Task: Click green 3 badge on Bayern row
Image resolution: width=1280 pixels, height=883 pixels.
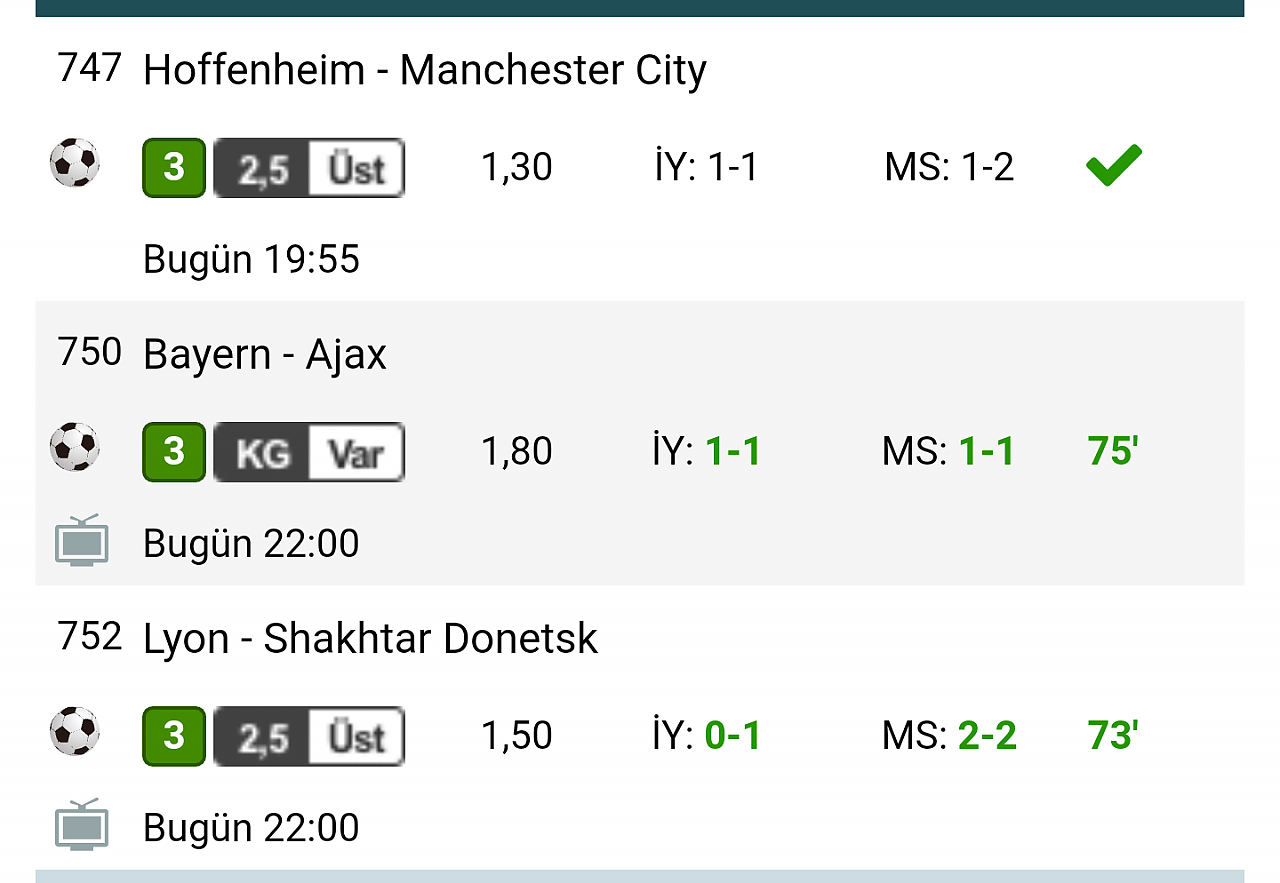Action: click(x=174, y=452)
